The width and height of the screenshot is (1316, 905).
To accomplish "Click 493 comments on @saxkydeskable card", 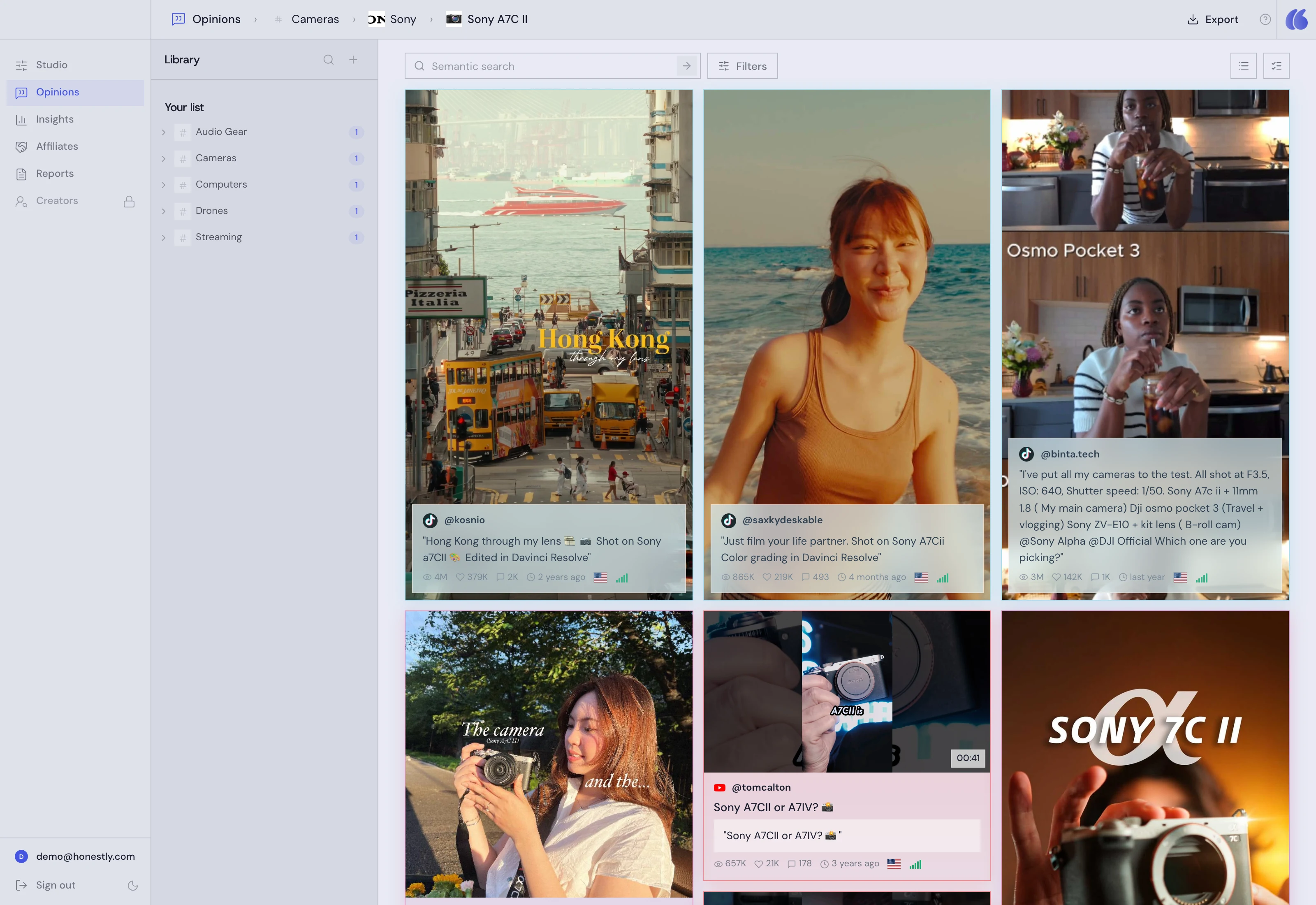I will click(815, 578).
